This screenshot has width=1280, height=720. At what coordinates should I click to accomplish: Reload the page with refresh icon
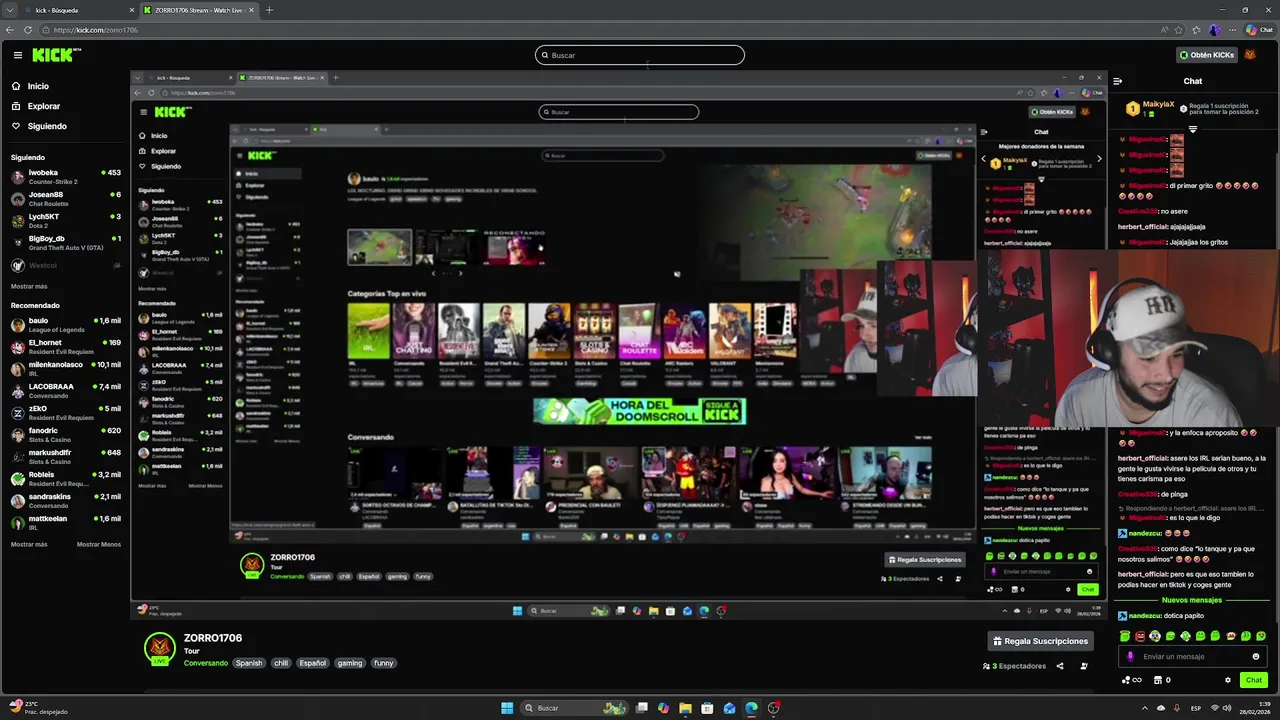point(28,30)
